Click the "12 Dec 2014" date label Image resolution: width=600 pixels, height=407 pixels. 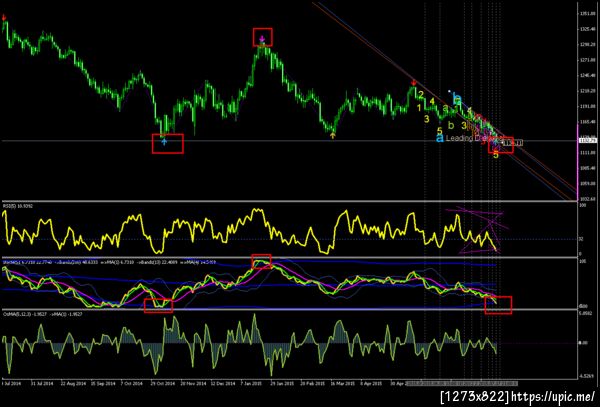[223, 383]
